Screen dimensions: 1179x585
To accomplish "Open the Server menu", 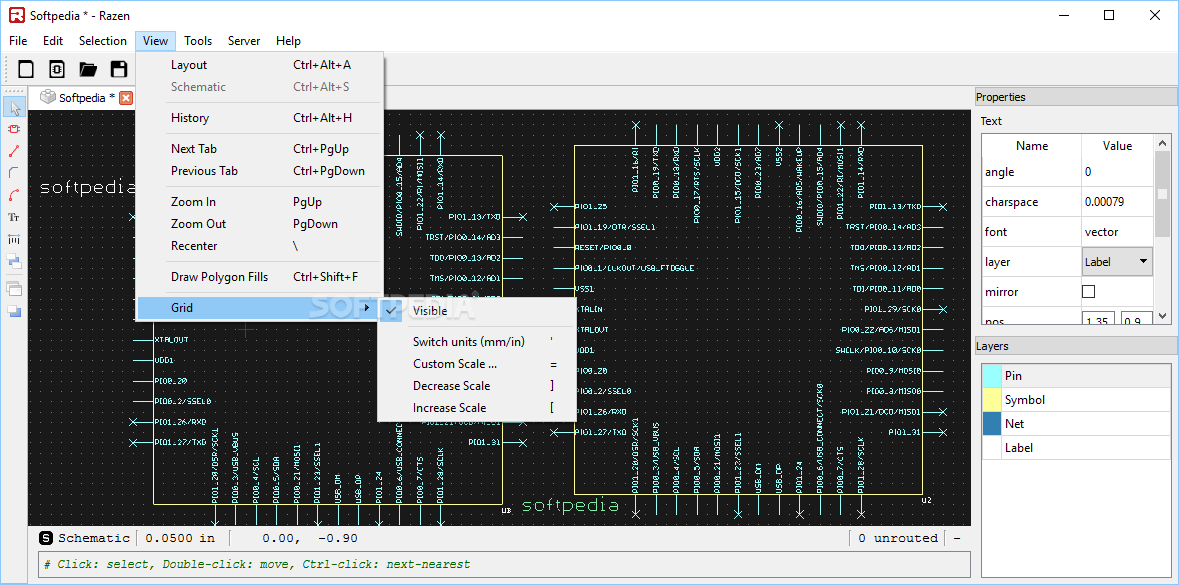I will (x=244, y=41).
